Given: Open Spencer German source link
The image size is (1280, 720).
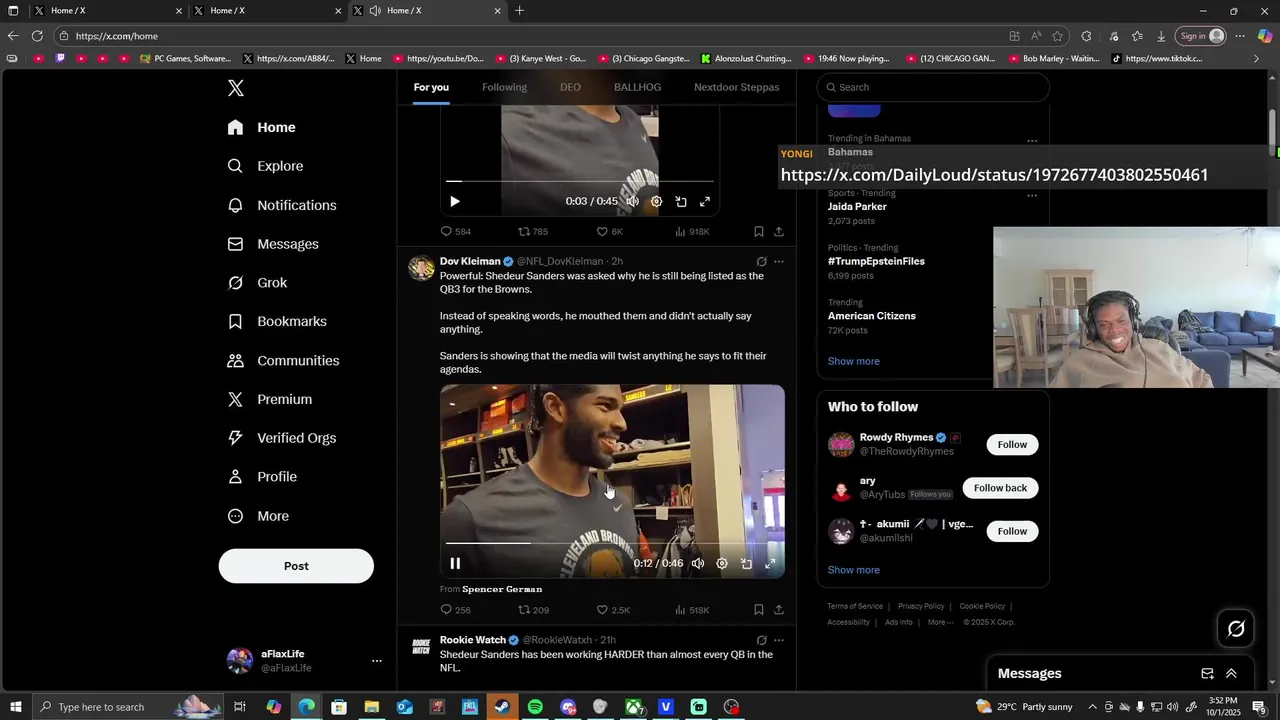Looking at the screenshot, I should (502, 589).
